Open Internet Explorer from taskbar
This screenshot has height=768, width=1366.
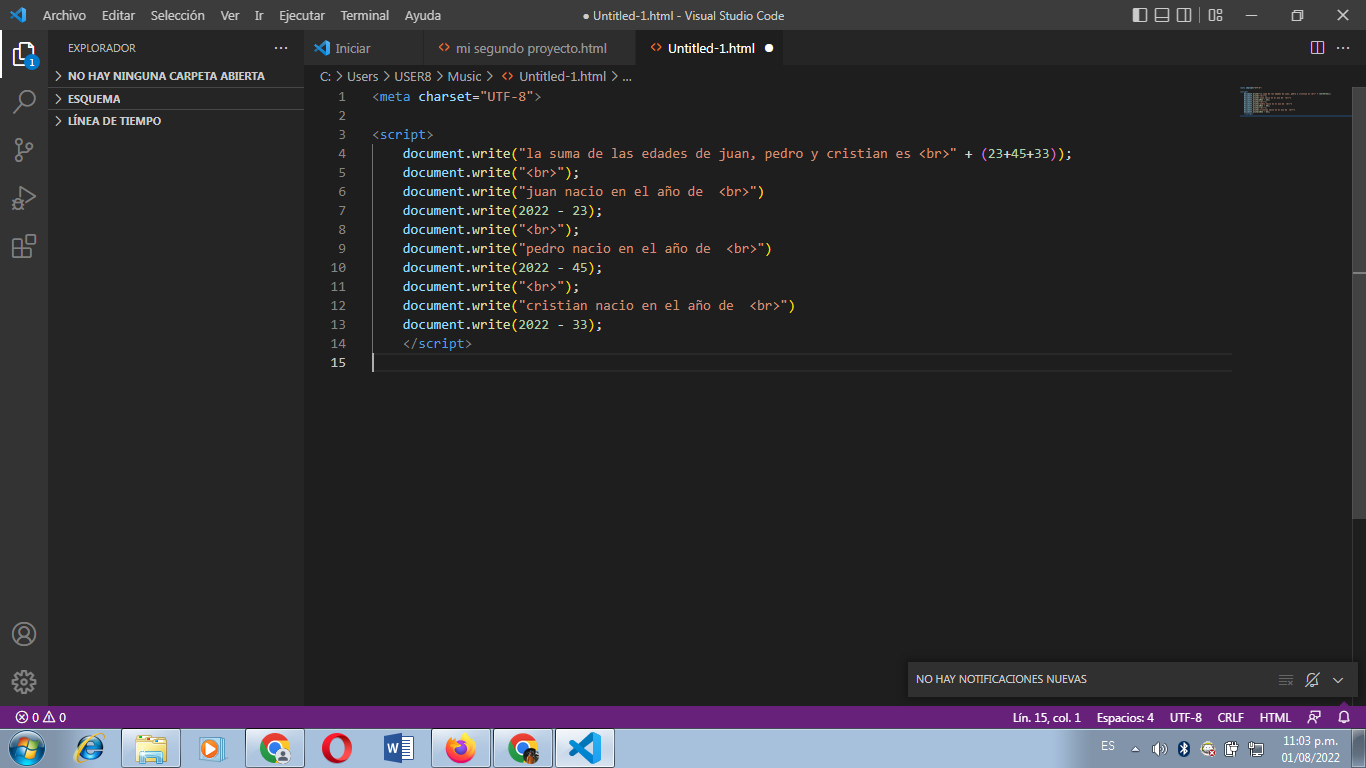pyautogui.click(x=90, y=748)
